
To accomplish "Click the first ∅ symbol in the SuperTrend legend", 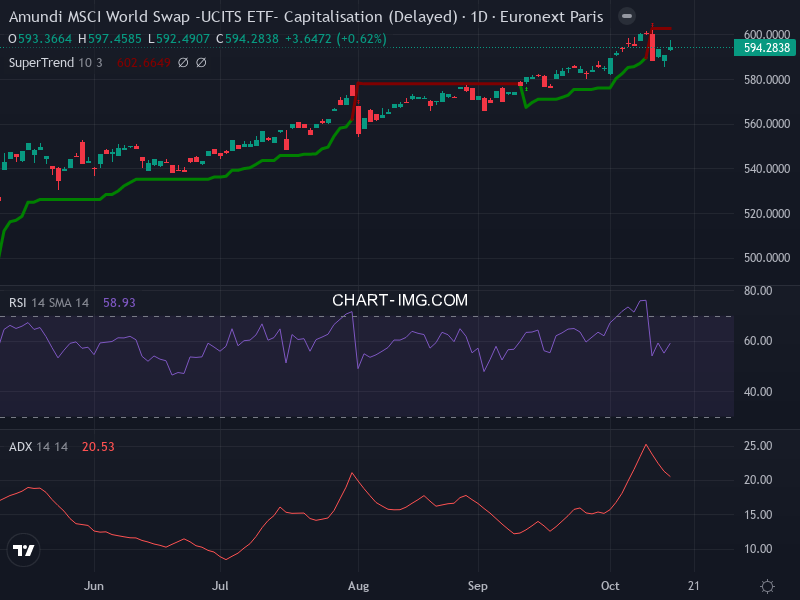I will 184,62.
